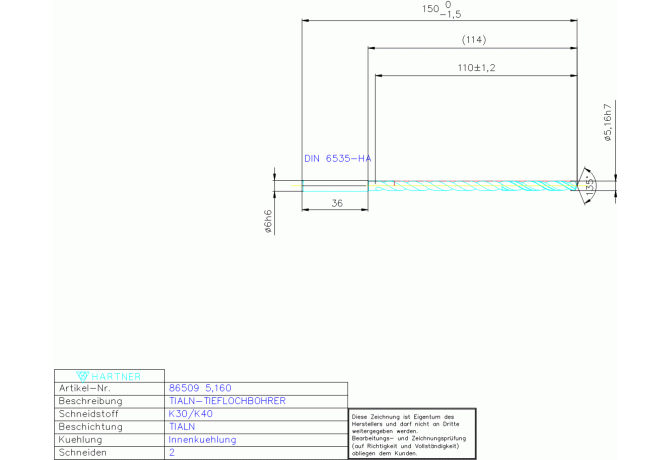This screenshot has width=670, height=460.
Task: Select the fluted drill body in the drawing
Action: (470, 184)
